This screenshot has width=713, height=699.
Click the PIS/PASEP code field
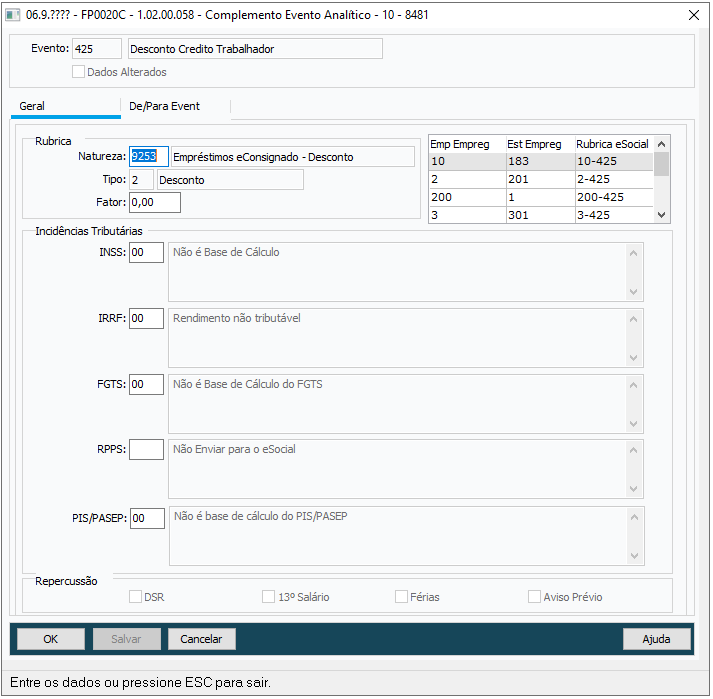click(147, 518)
